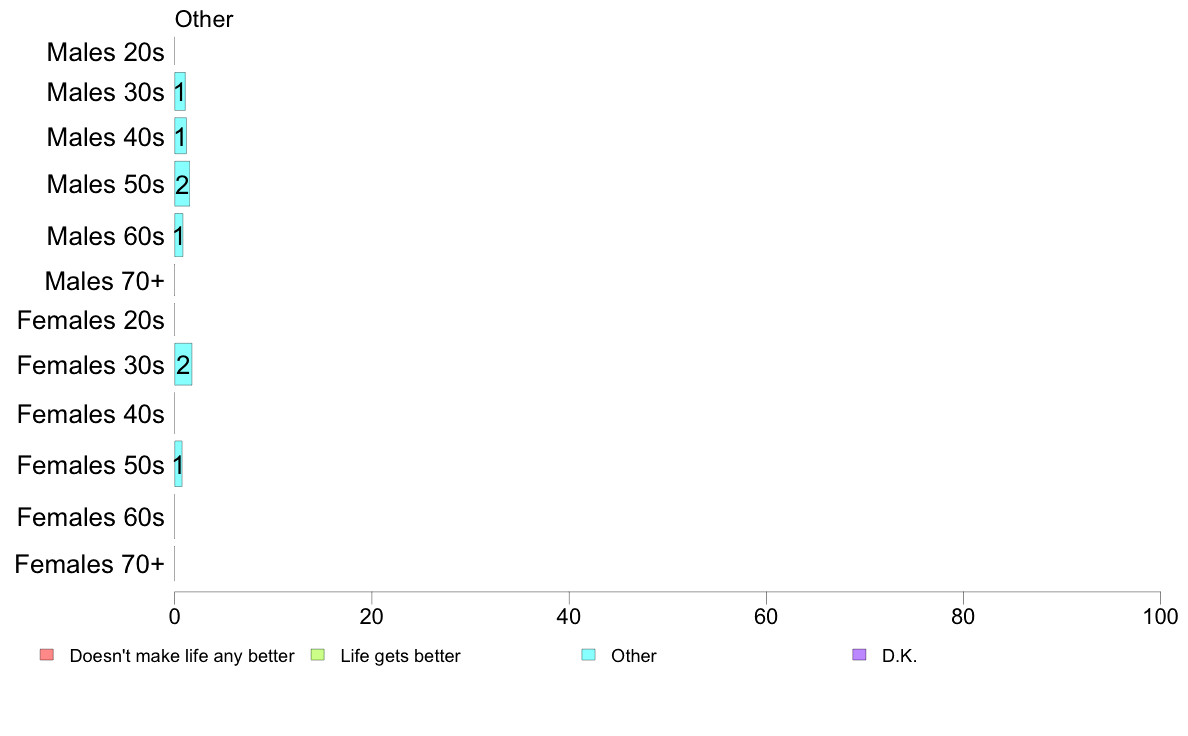This screenshot has height=736, width=1188.
Task: Select the Males 60s bar
Action: pyautogui.click(x=179, y=235)
